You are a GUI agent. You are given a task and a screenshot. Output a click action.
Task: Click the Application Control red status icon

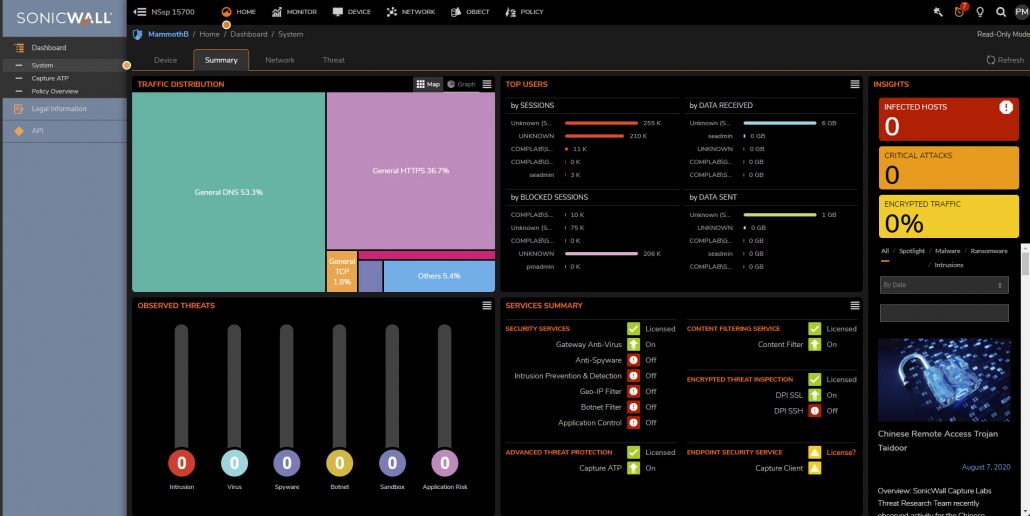pos(633,423)
